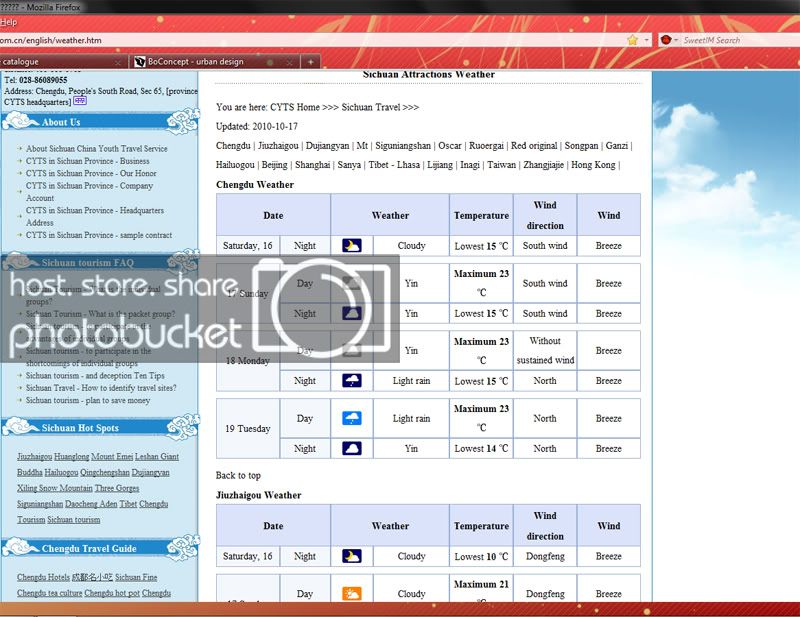Screen dimensions: 800x617
Task: Jump to Hailuogou in the city list
Action: click(x=235, y=165)
